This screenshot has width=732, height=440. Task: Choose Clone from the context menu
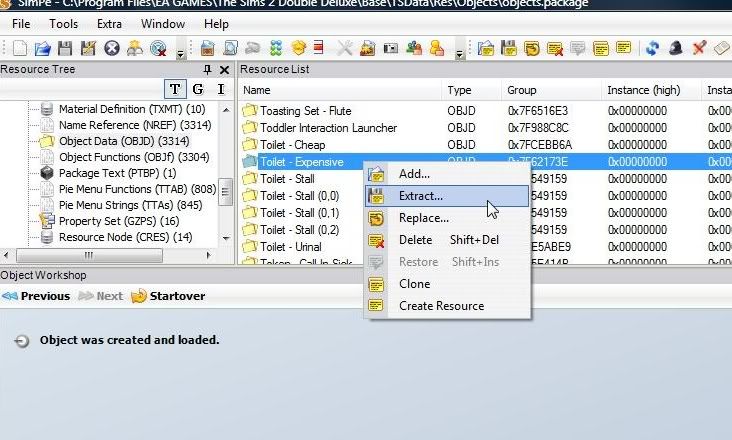tap(447, 284)
